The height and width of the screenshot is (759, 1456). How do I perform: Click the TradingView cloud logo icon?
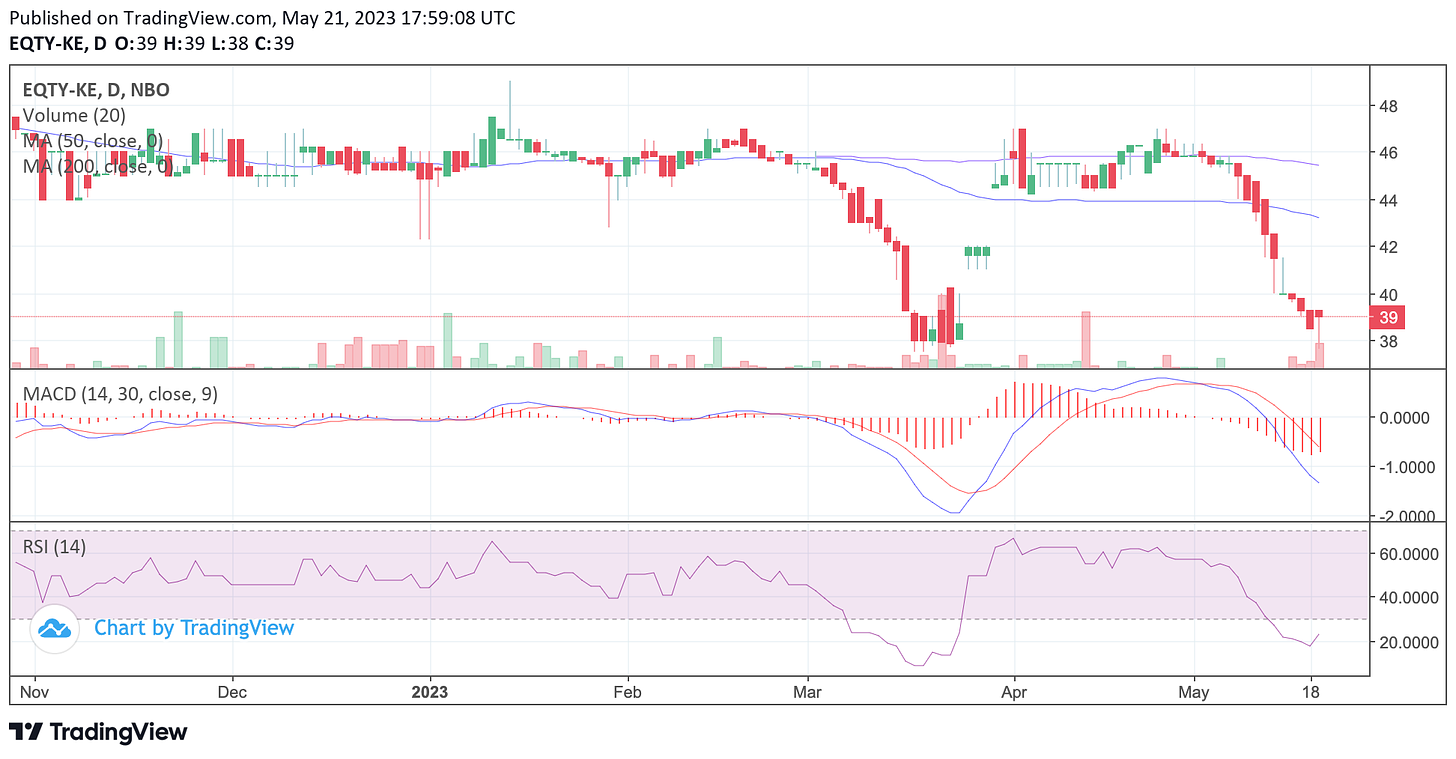(55, 629)
